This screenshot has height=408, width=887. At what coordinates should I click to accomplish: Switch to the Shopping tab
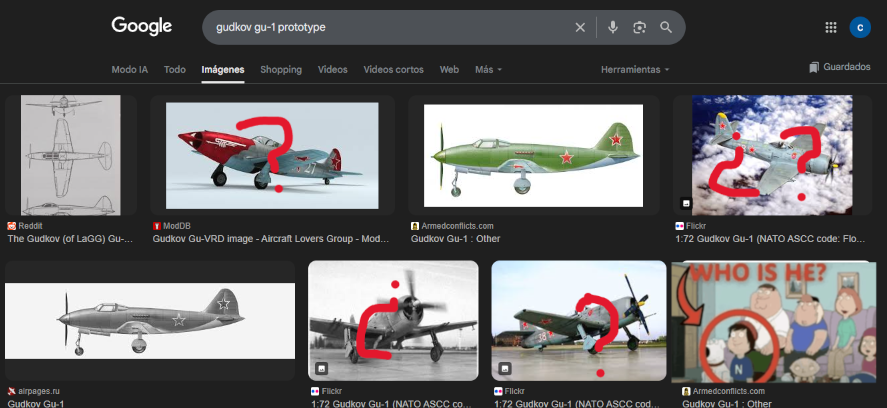(x=281, y=70)
